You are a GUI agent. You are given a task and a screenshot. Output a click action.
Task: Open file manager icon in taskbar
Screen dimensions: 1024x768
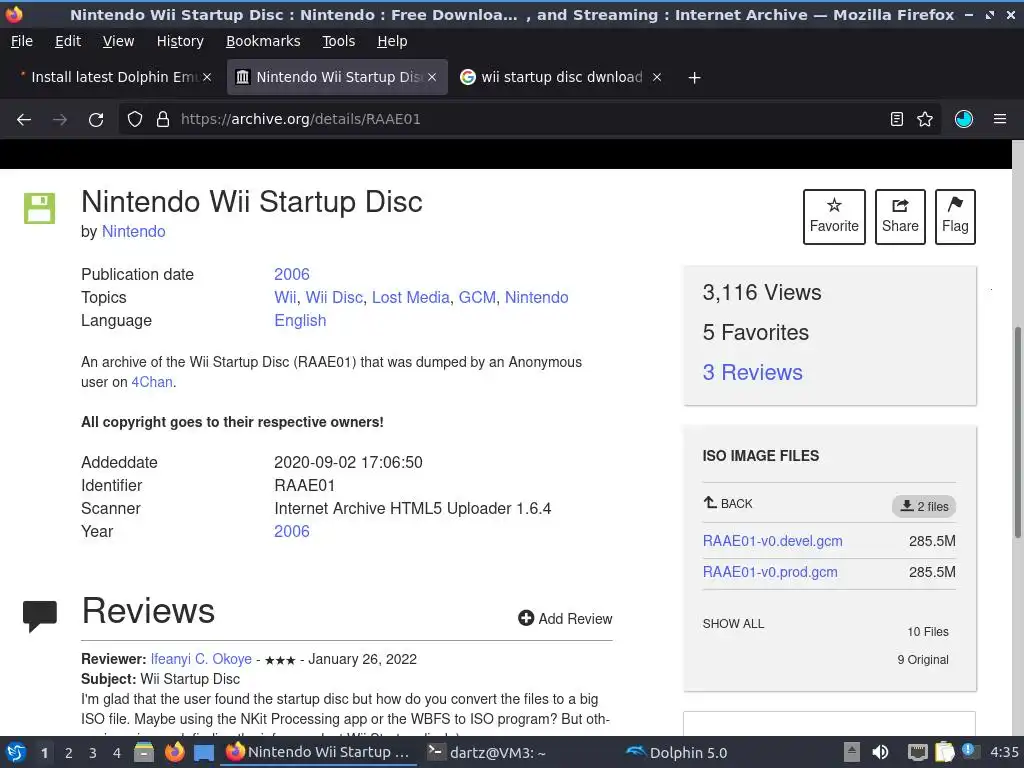pyautogui.click(x=144, y=752)
